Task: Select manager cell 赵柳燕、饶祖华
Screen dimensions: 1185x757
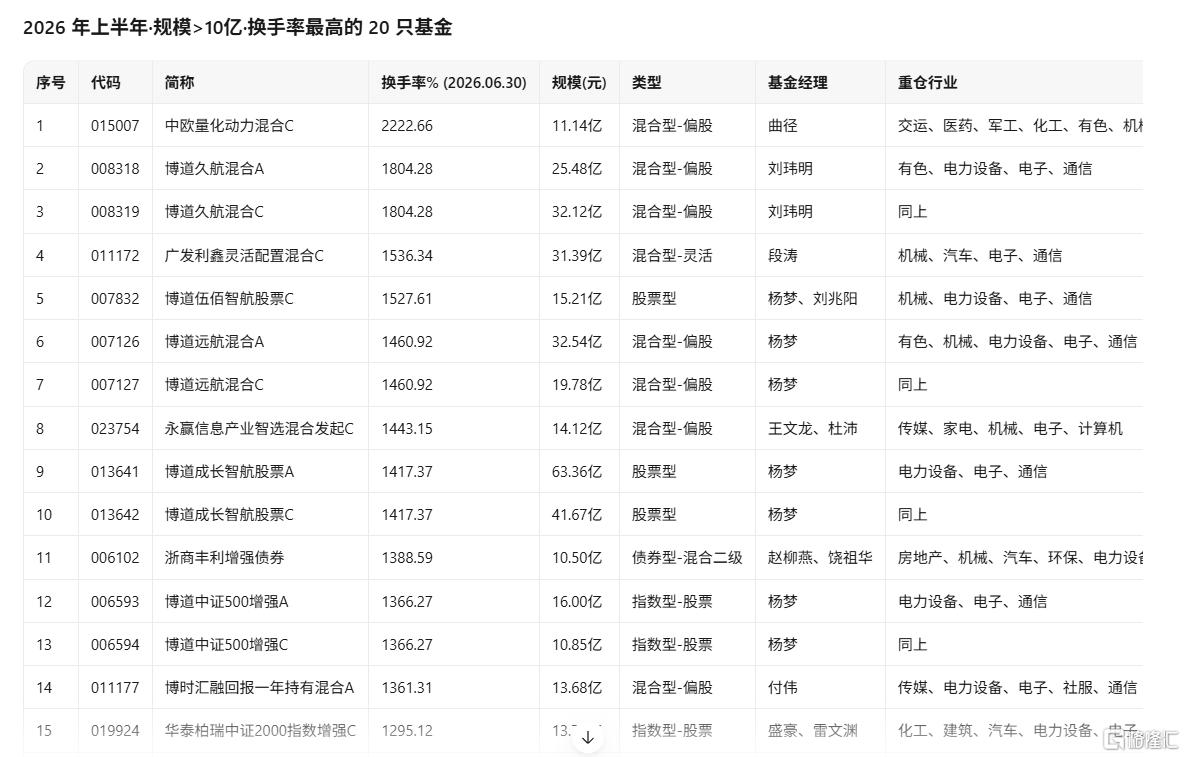Action: 820,558
